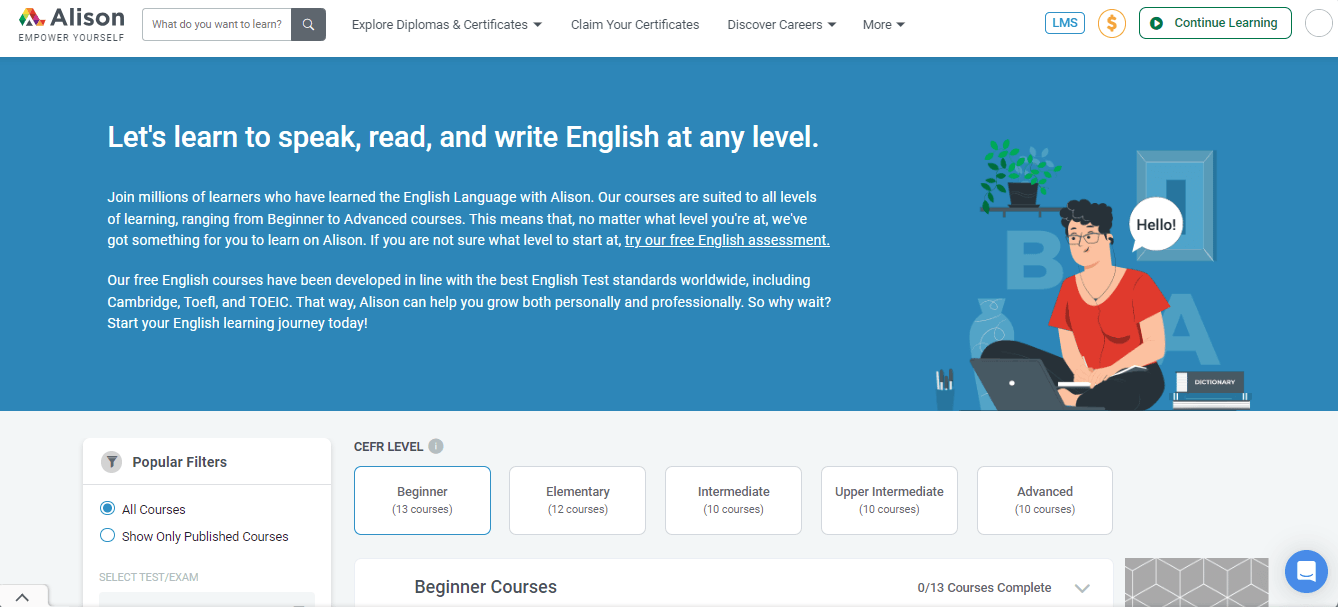Select the All Courses radio button

tap(108, 509)
